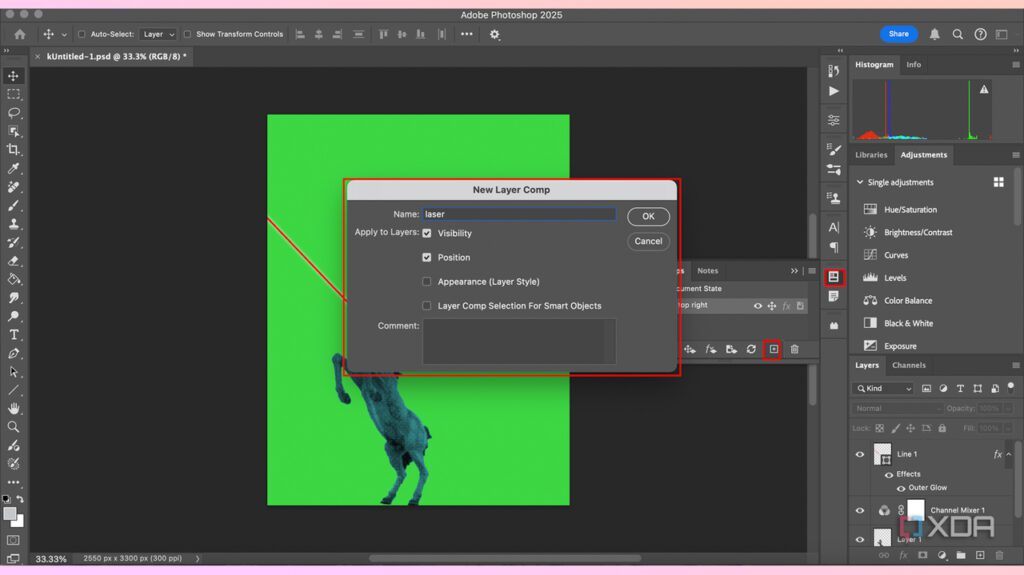The height and width of the screenshot is (575, 1024).
Task: Select the Move tool
Action: coord(13,76)
